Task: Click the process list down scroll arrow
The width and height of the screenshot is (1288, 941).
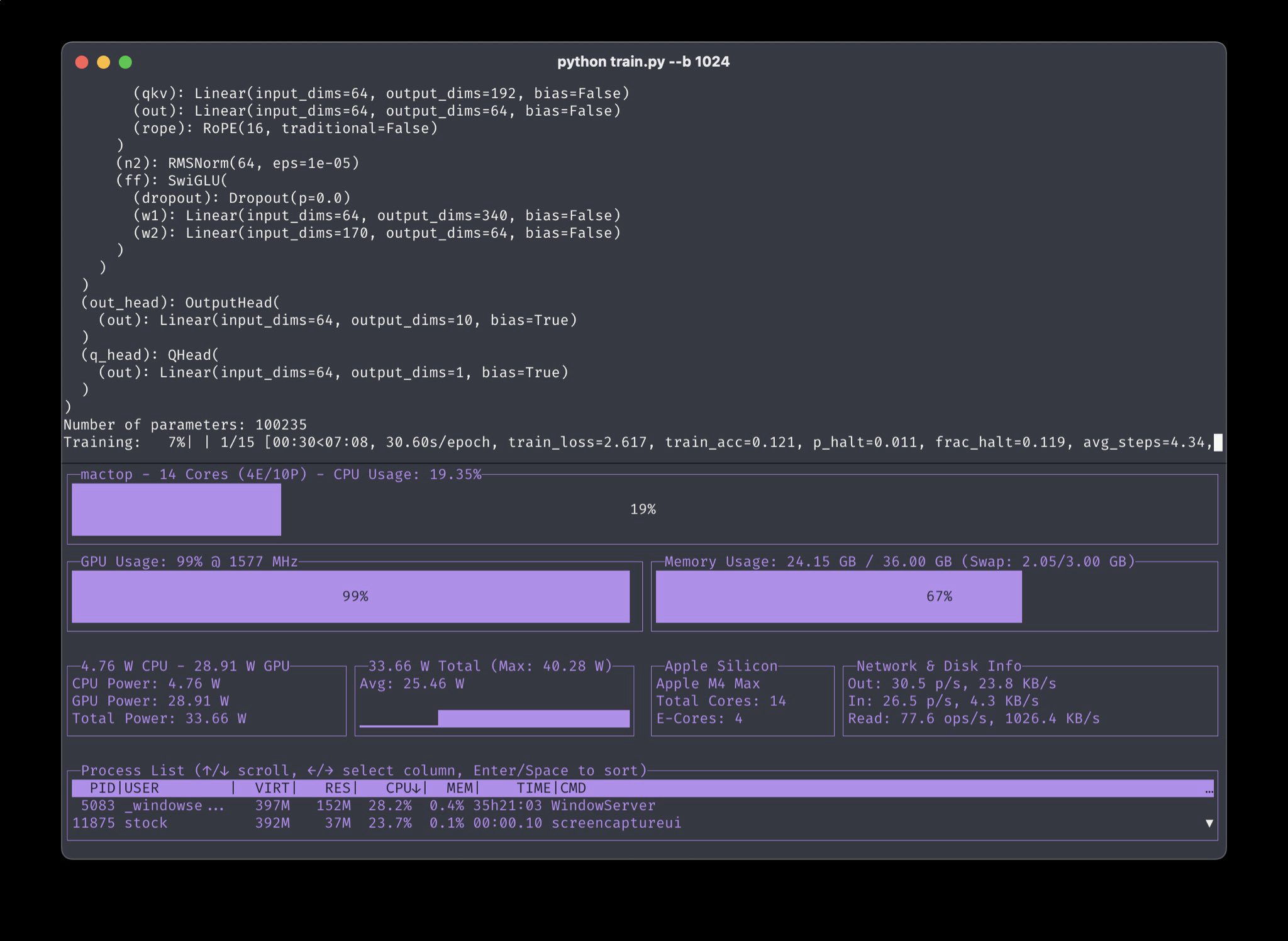Action: [1208, 823]
